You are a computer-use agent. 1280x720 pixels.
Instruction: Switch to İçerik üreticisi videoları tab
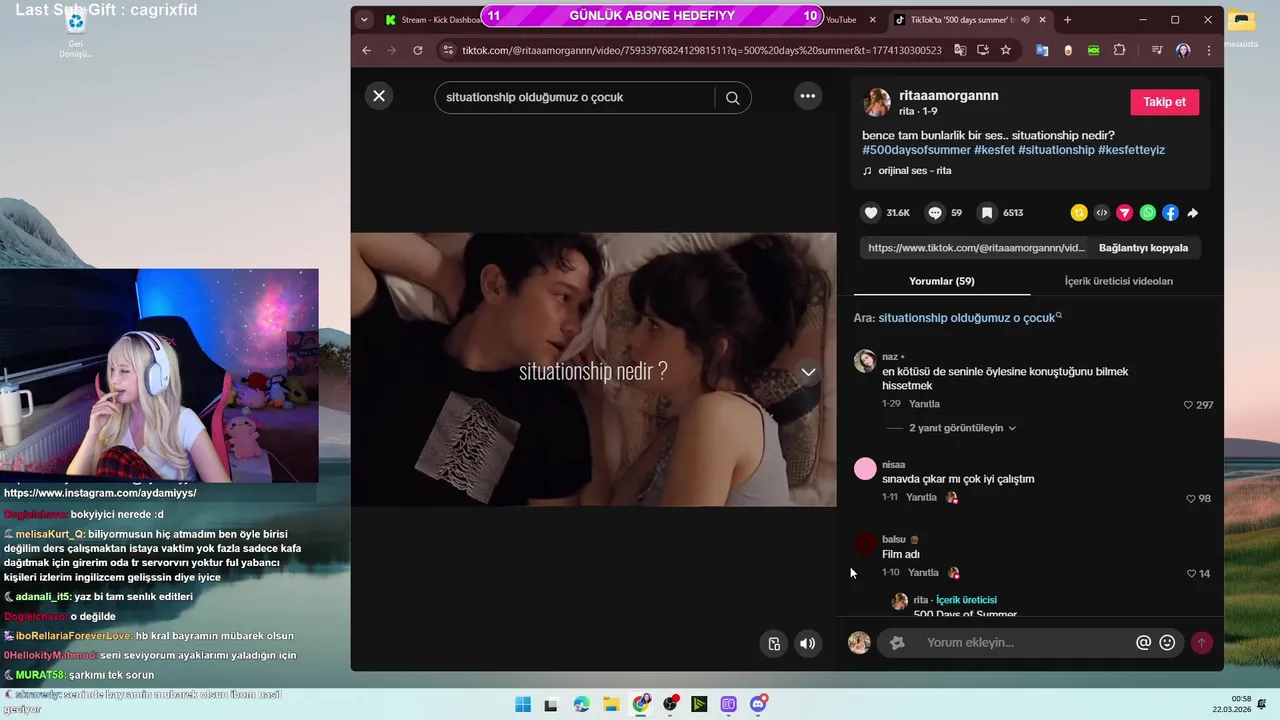coord(1118,281)
